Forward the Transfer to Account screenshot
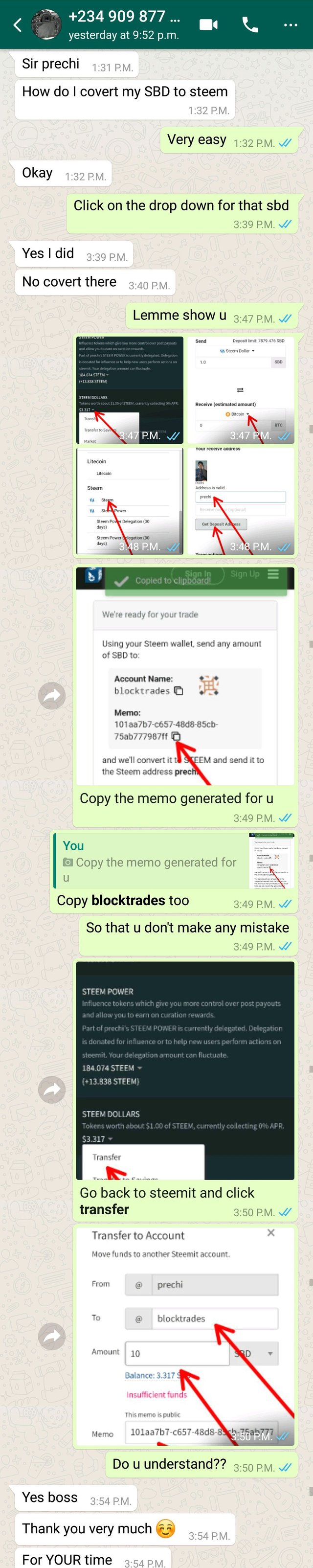Image resolution: width=313 pixels, height=1568 pixels. pyautogui.click(x=52, y=1336)
